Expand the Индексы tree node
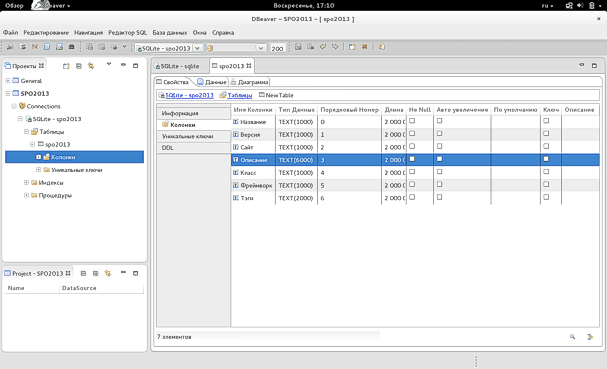The image size is (607, 369). [26, 182]
